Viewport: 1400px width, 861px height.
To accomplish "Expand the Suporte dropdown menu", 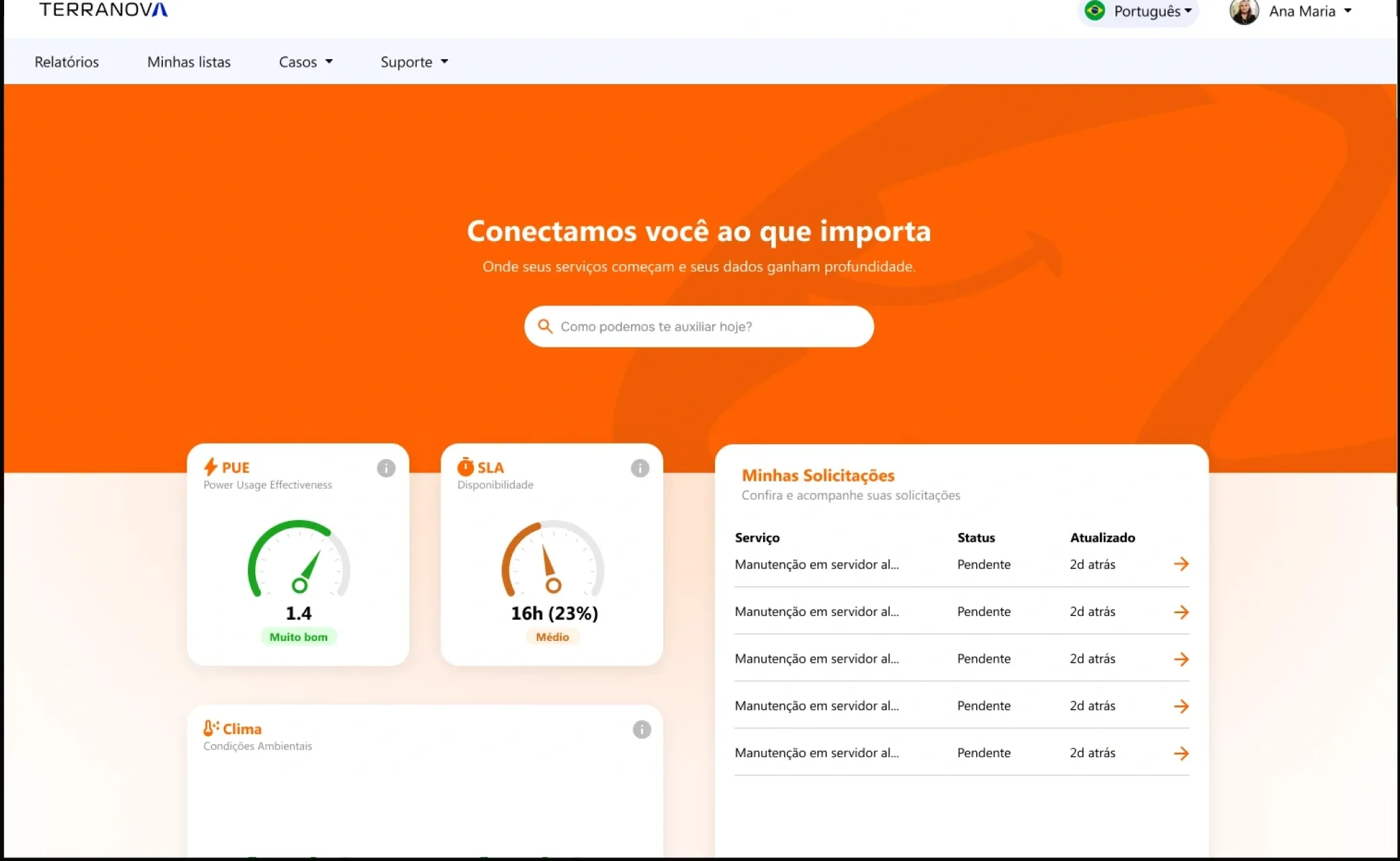I will click(x=414, y=62).
